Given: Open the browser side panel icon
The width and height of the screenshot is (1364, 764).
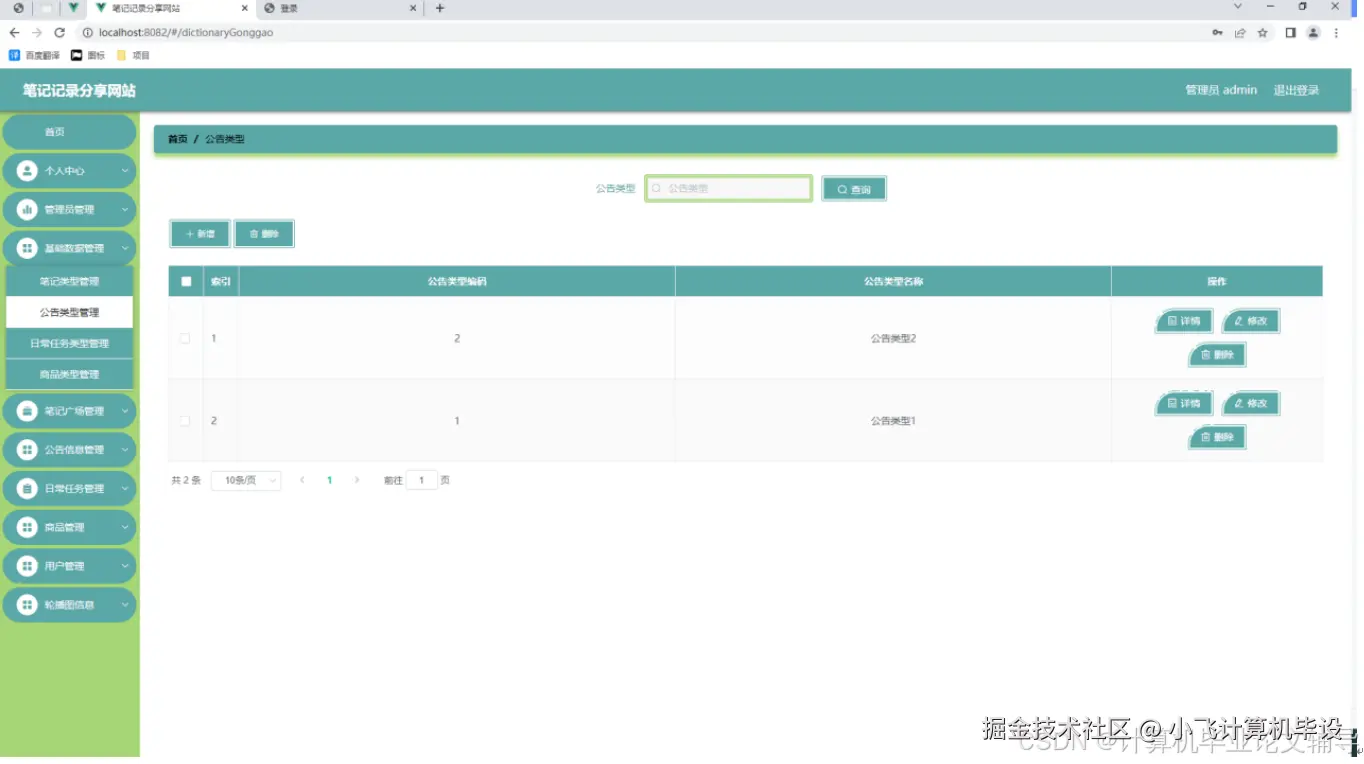Looking at the screenshot, I should (x=1291, y=33).
